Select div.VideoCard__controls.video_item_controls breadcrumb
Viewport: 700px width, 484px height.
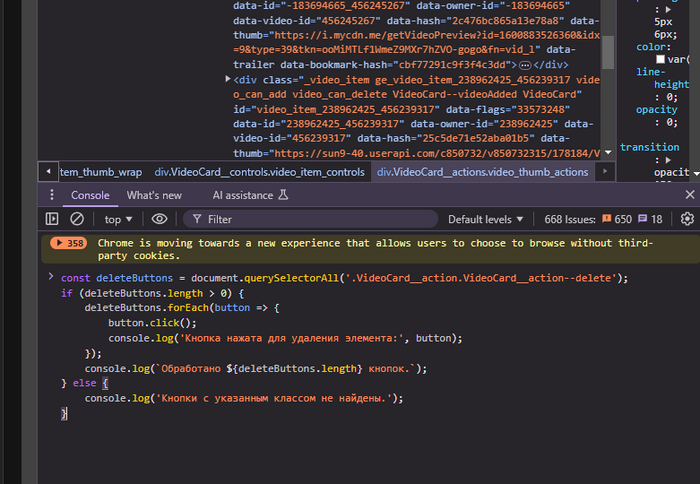259,172
